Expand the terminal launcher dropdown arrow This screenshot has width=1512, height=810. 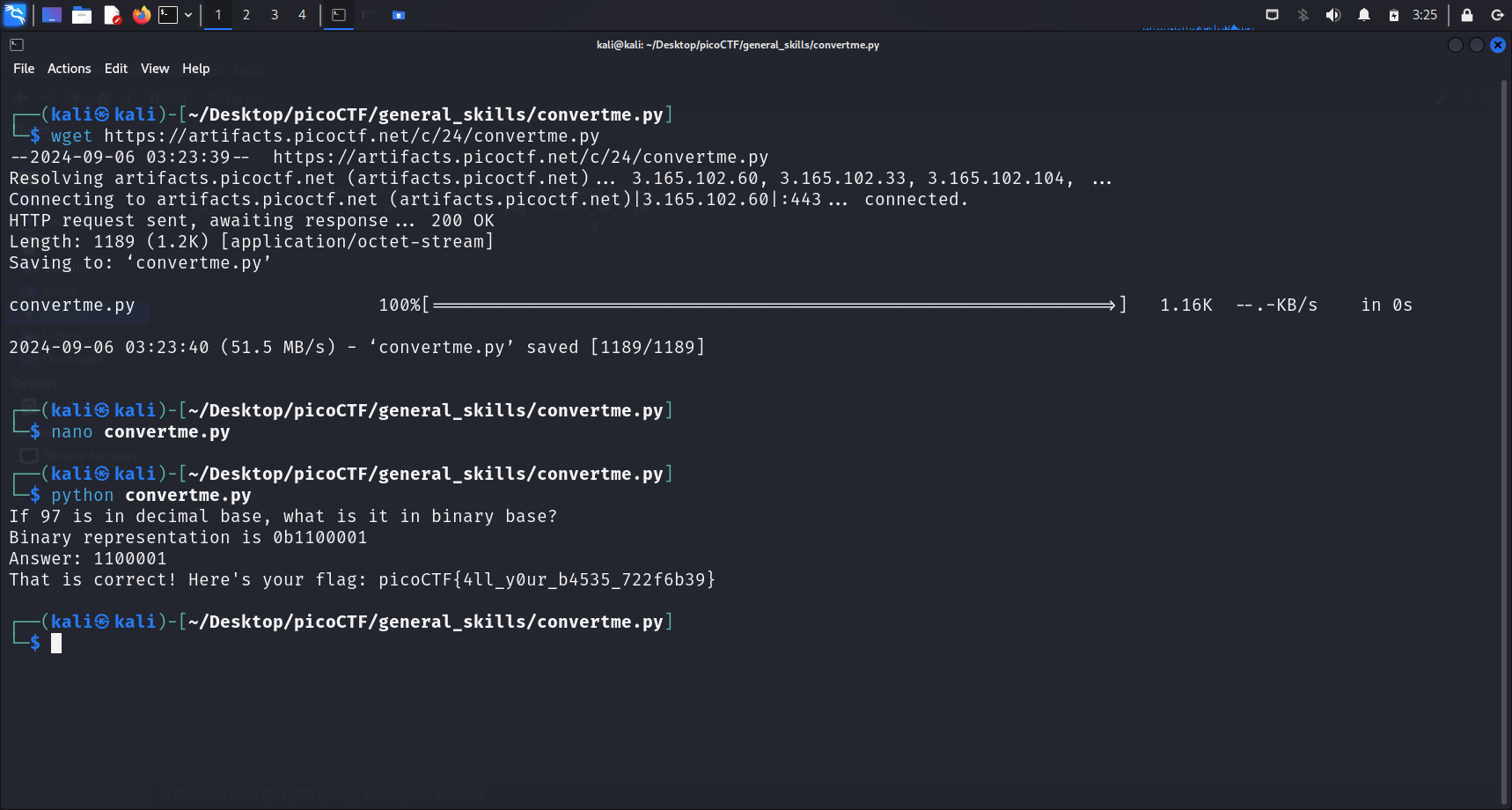tap(188, 15)
